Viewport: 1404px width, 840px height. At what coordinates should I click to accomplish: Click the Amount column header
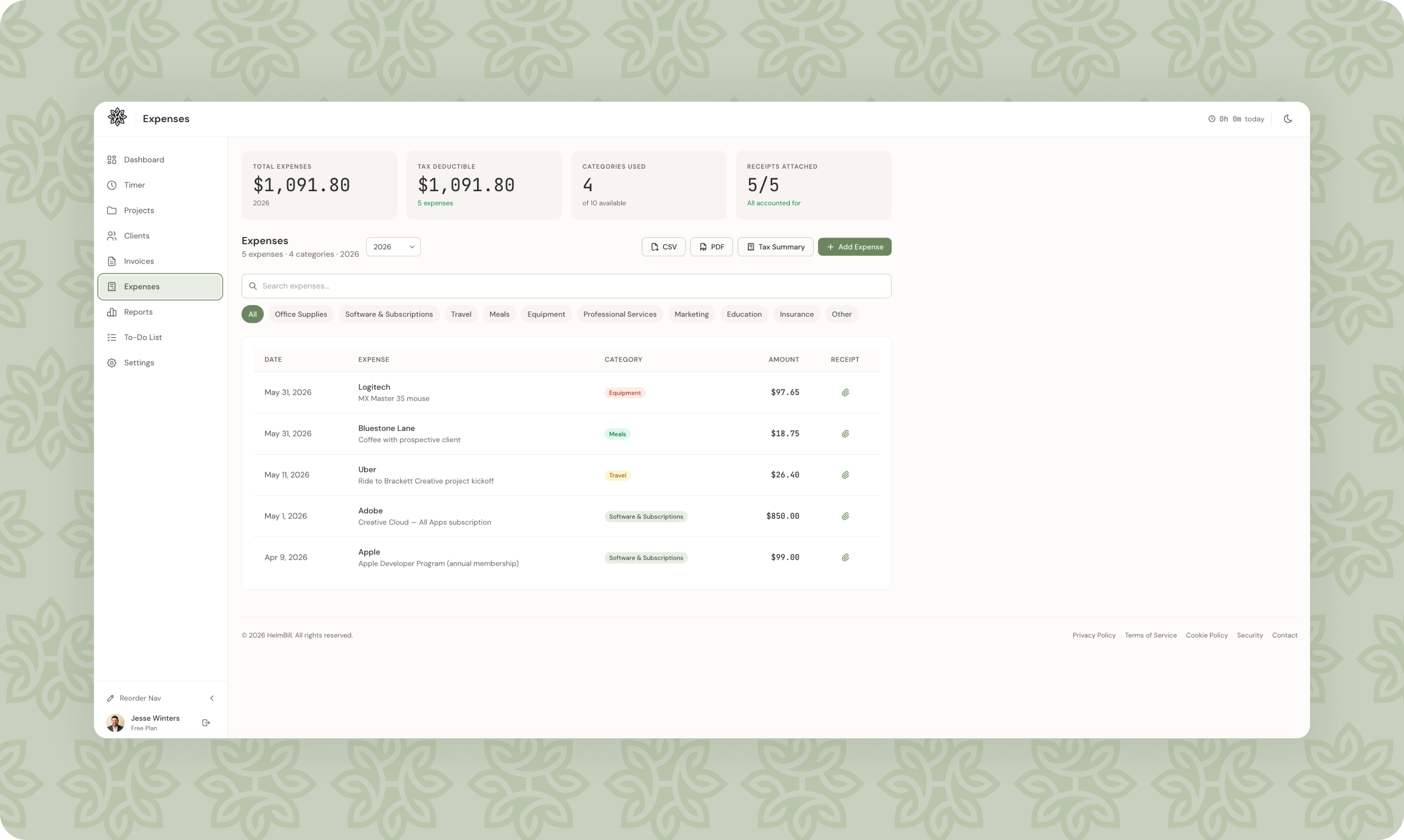click(783, 360)
